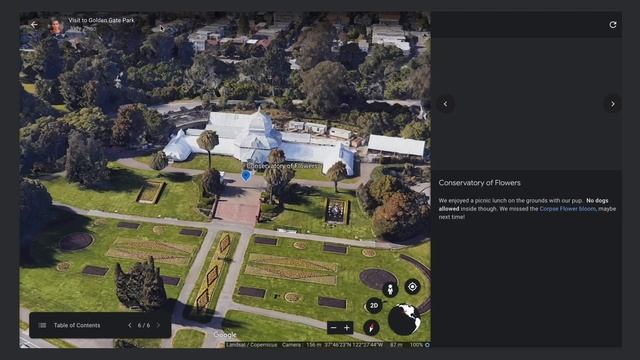Show previous photo in the right panel

coord(445,104)
